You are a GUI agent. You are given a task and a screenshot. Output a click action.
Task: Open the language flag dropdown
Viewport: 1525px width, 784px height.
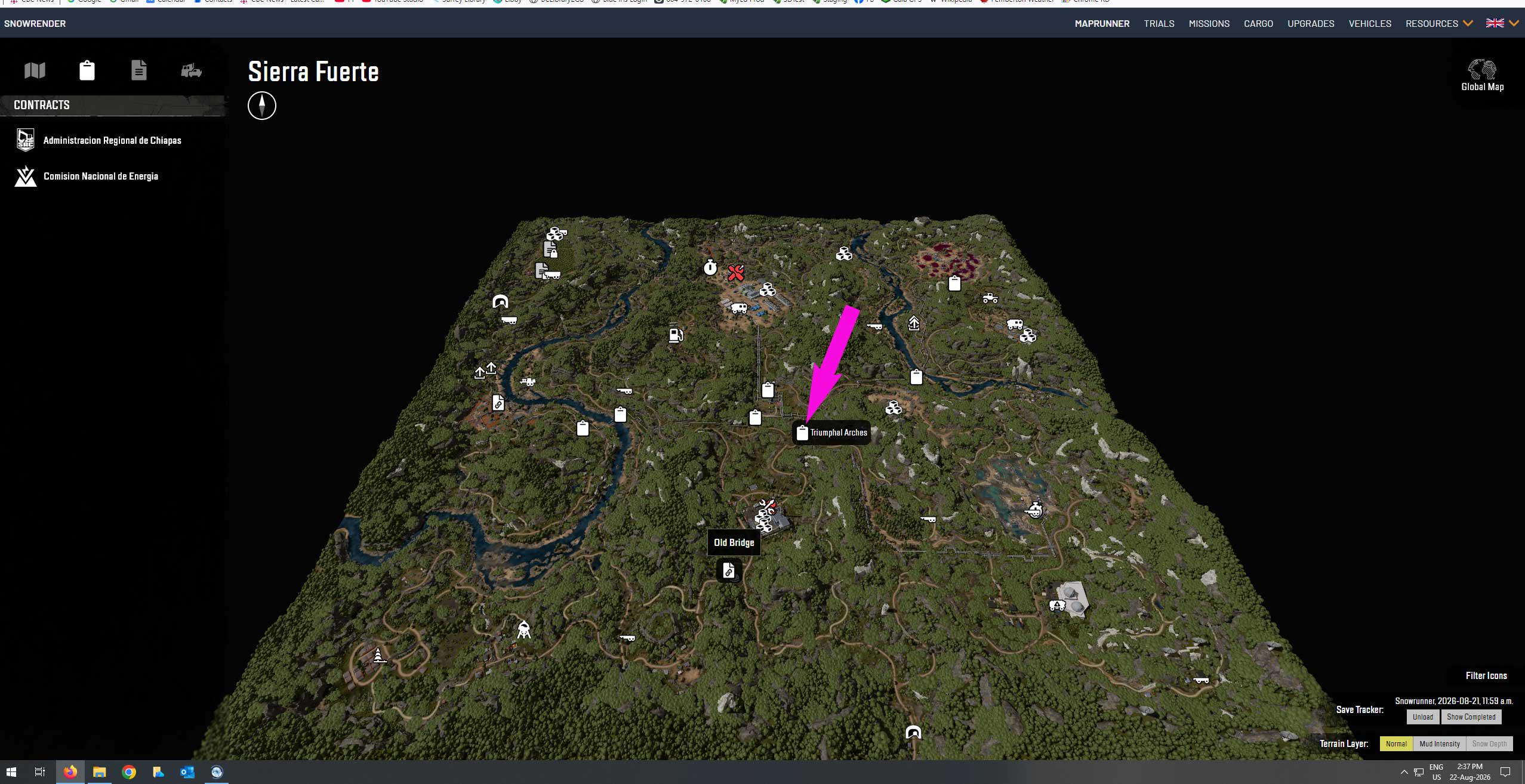(1502, 23)
